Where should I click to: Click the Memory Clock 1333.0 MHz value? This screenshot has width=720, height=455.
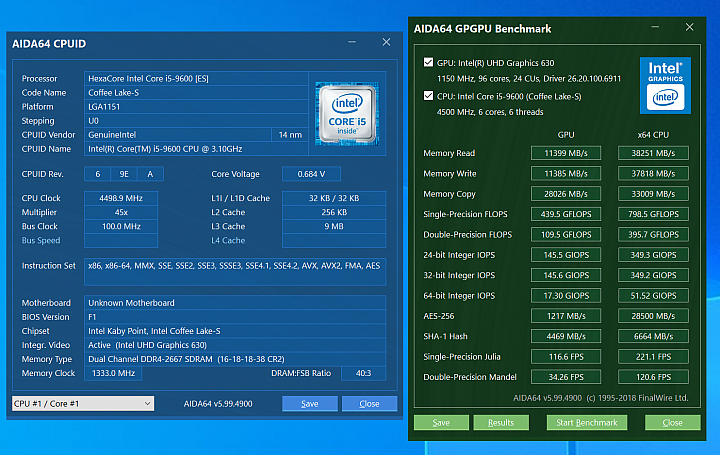113,373
